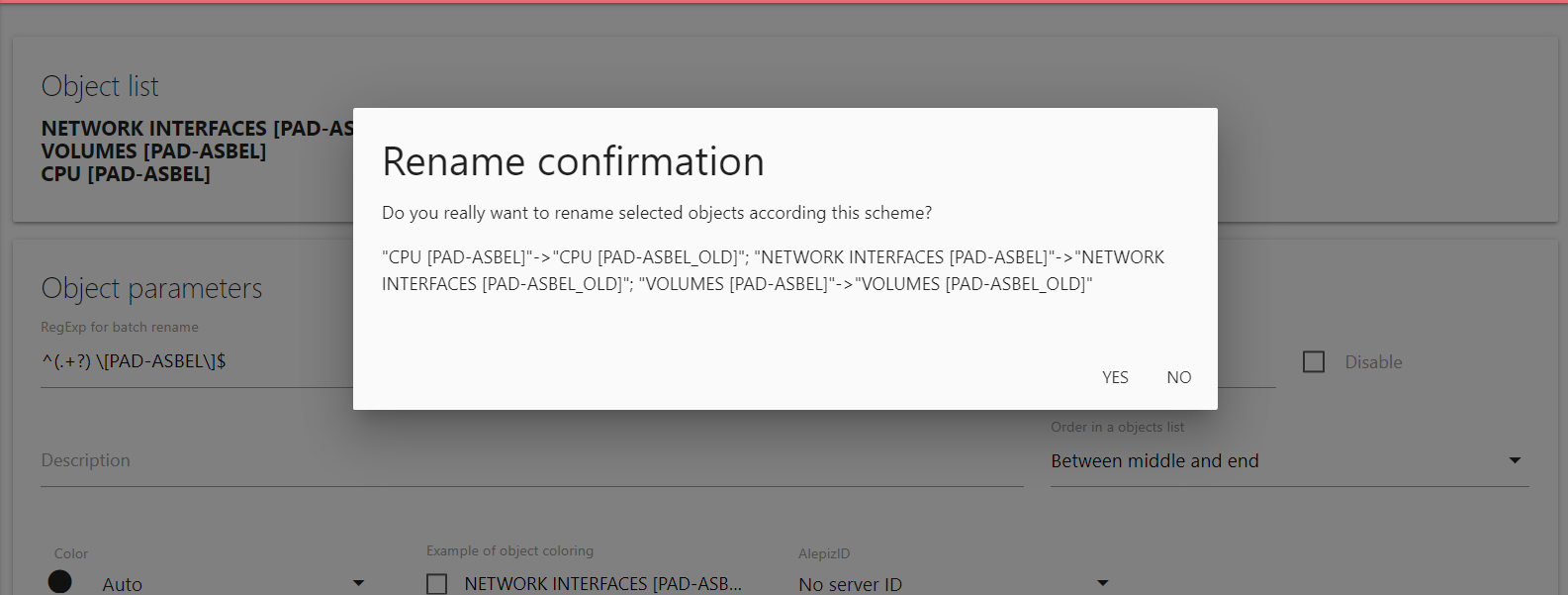
Task: Confirm the rename by clicking YES
Action: tap(1115, 377)
